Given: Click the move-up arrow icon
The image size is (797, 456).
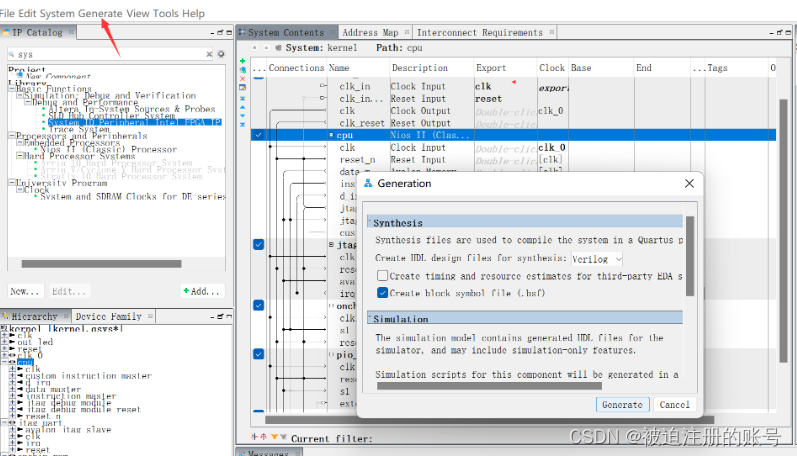Looking at the screenshot, I should tap(242, 107).
